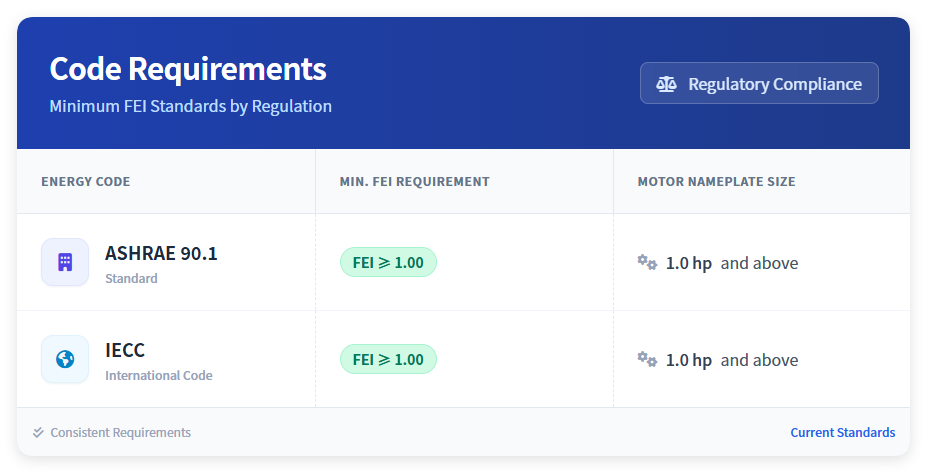Click the Motor Nameplate Size column header
This screenshot has width=927, height=473.
click(x=716, y=182)
